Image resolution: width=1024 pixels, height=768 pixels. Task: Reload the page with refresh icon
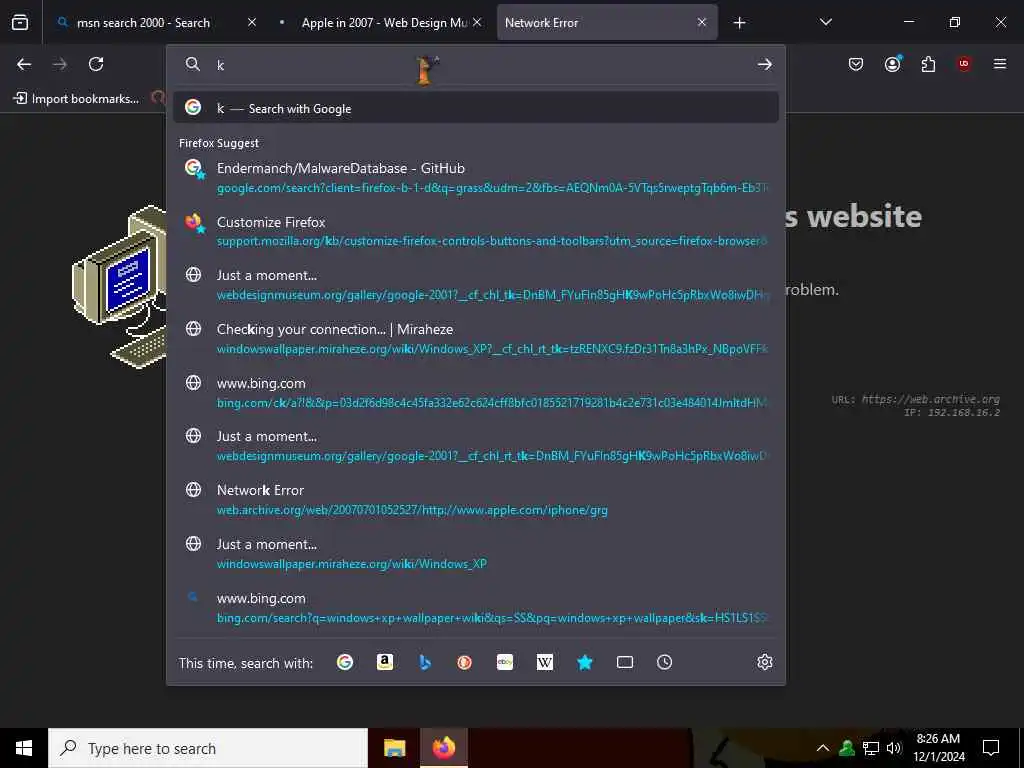[x=96, y=64]
